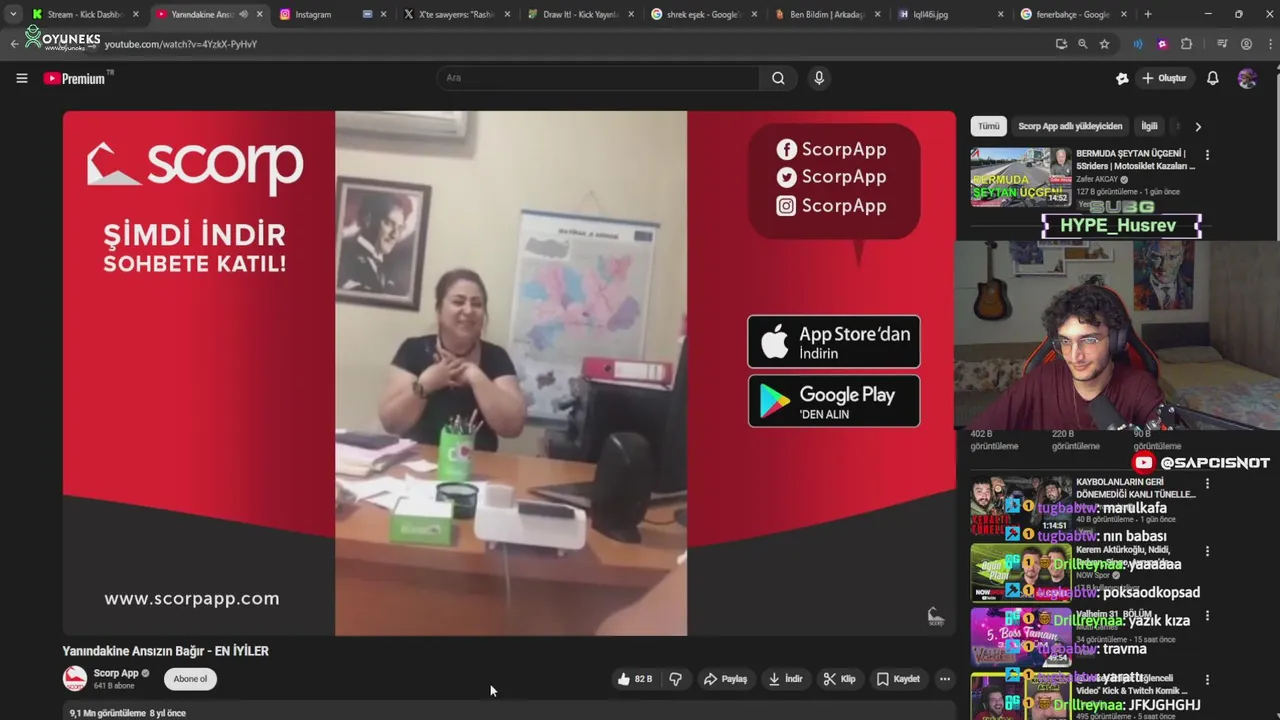Click install/cast icon in address bar
This screenshot has width=1280, height=720.
coord(1061,44)
